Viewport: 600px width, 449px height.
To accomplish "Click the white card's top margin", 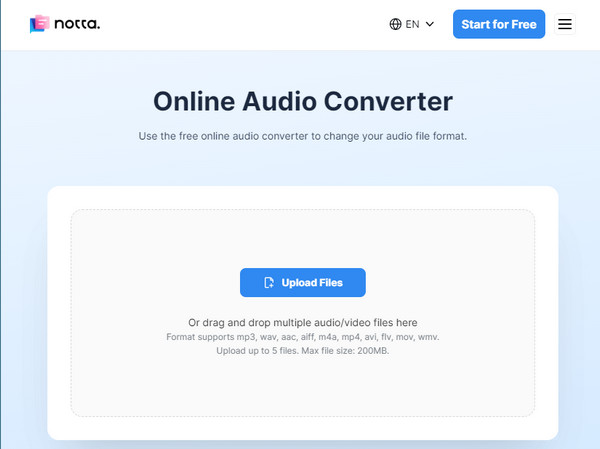I will click(302, 197).
